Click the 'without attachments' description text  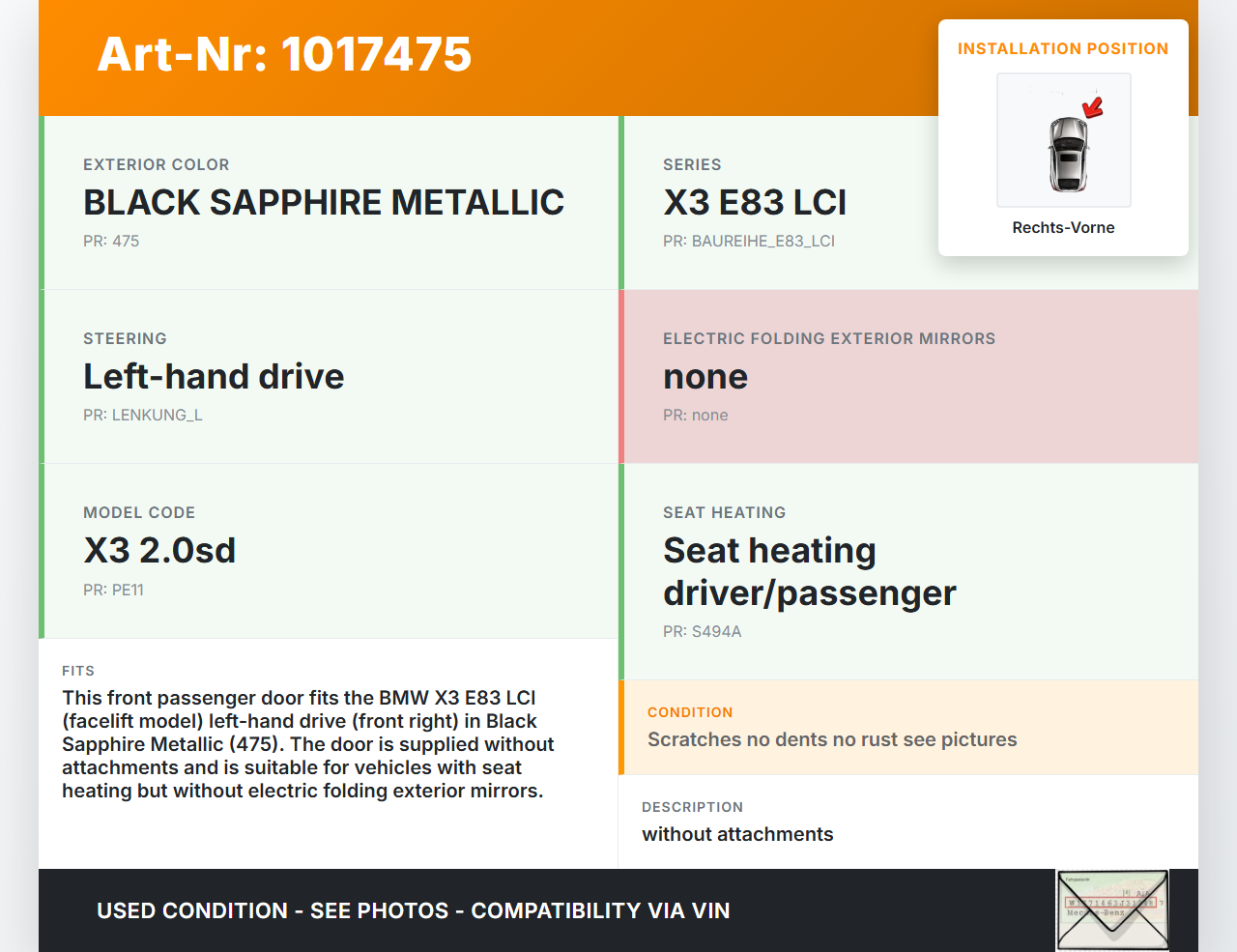[737, 834]
